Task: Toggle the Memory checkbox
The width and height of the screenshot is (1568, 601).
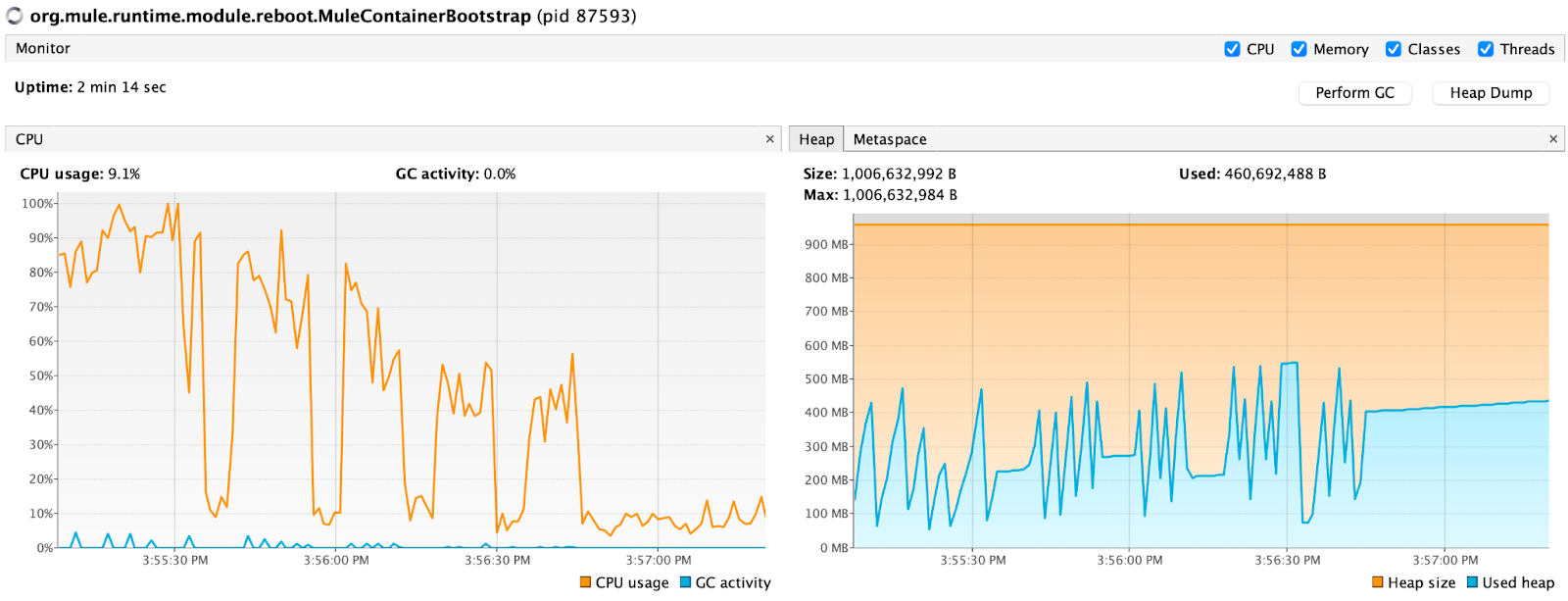Action: tap(1298, 49)
